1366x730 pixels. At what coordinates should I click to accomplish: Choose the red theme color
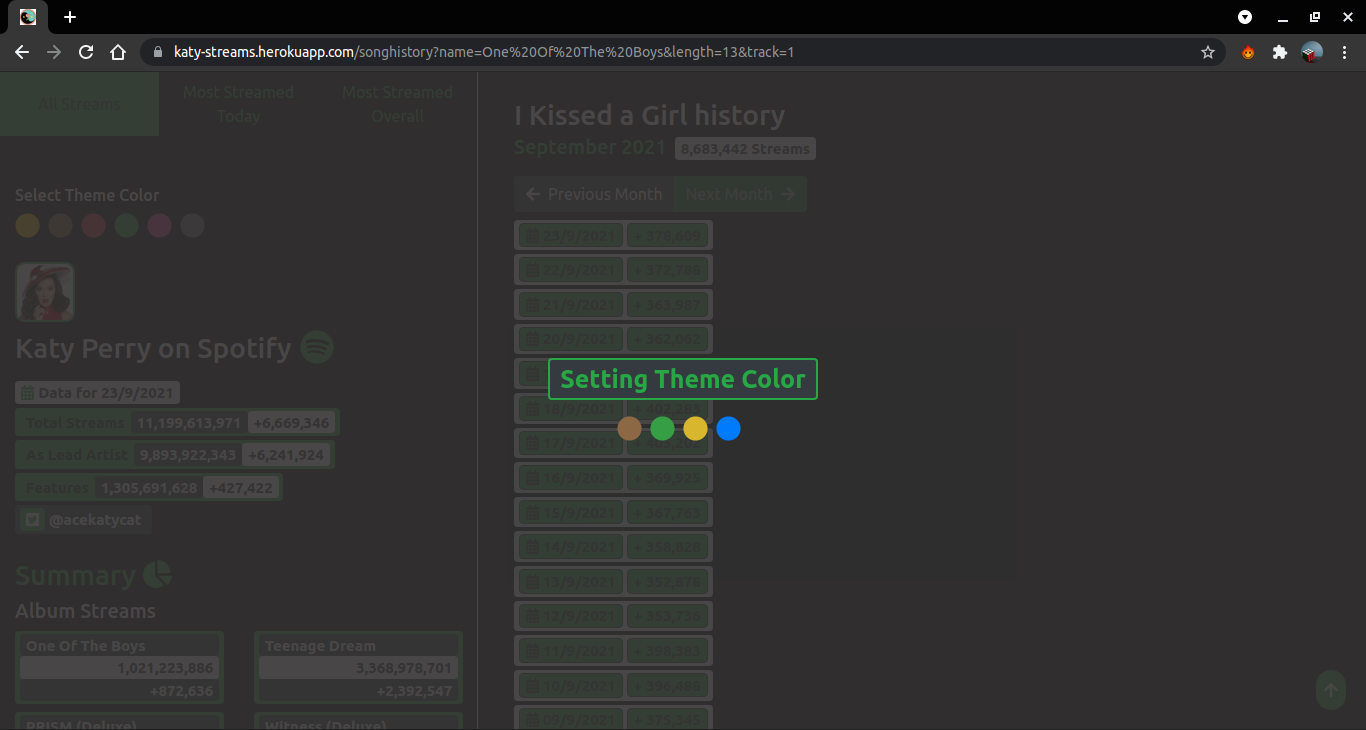93,225
